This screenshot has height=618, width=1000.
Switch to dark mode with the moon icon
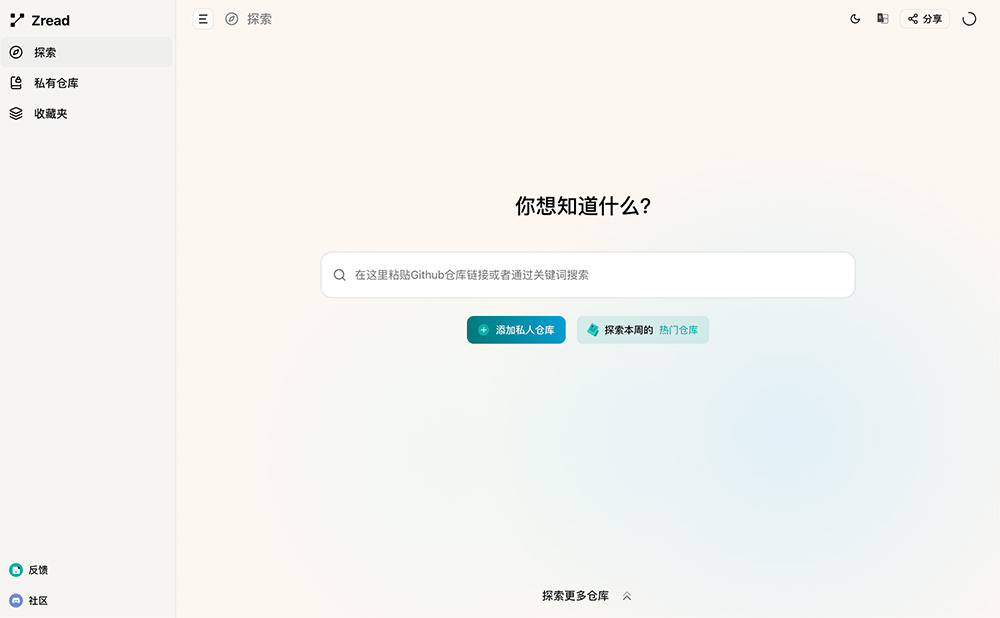pyautogui.click(x=855, y=19)
